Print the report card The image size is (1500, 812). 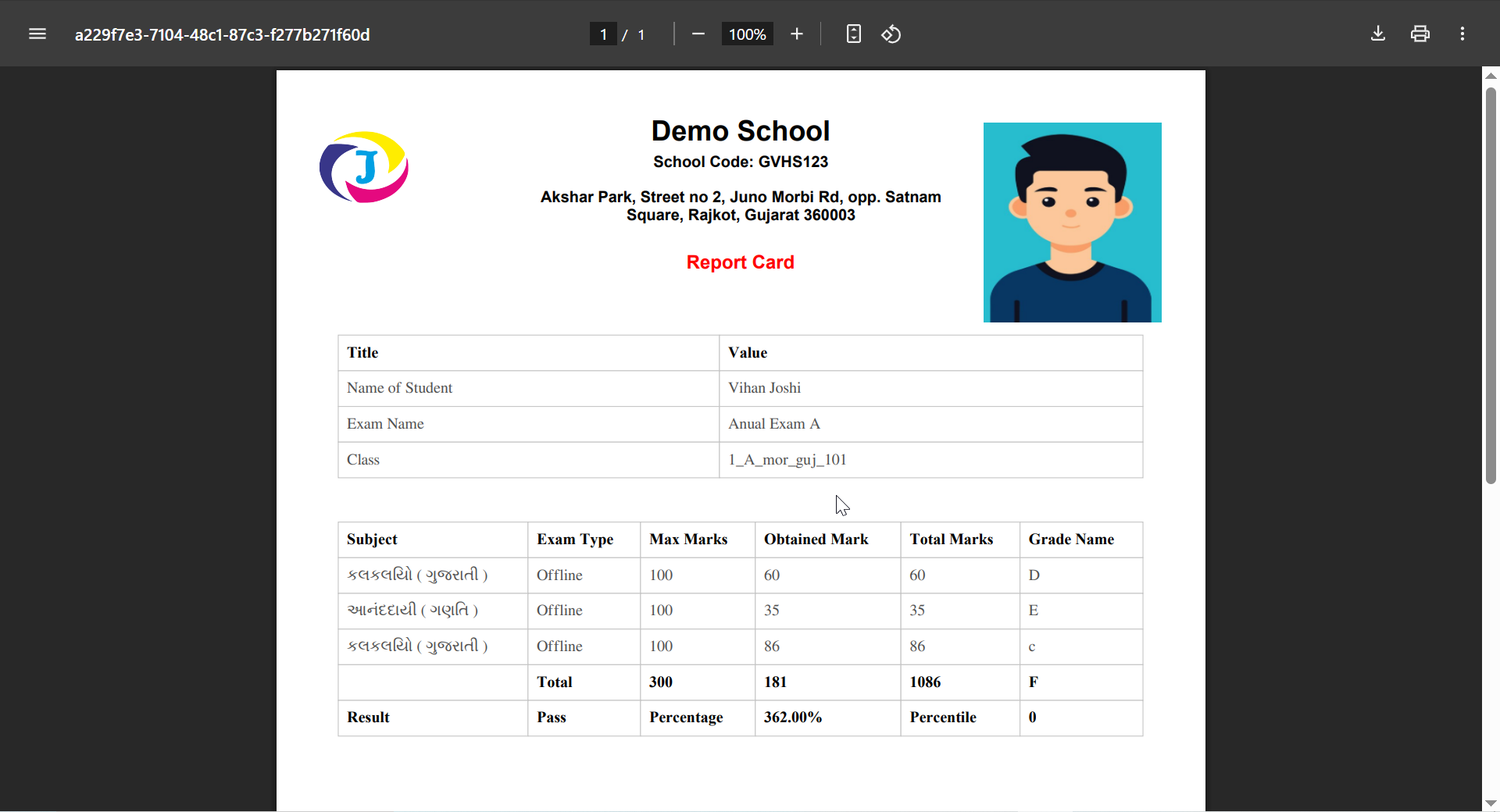pos(1420,34)
